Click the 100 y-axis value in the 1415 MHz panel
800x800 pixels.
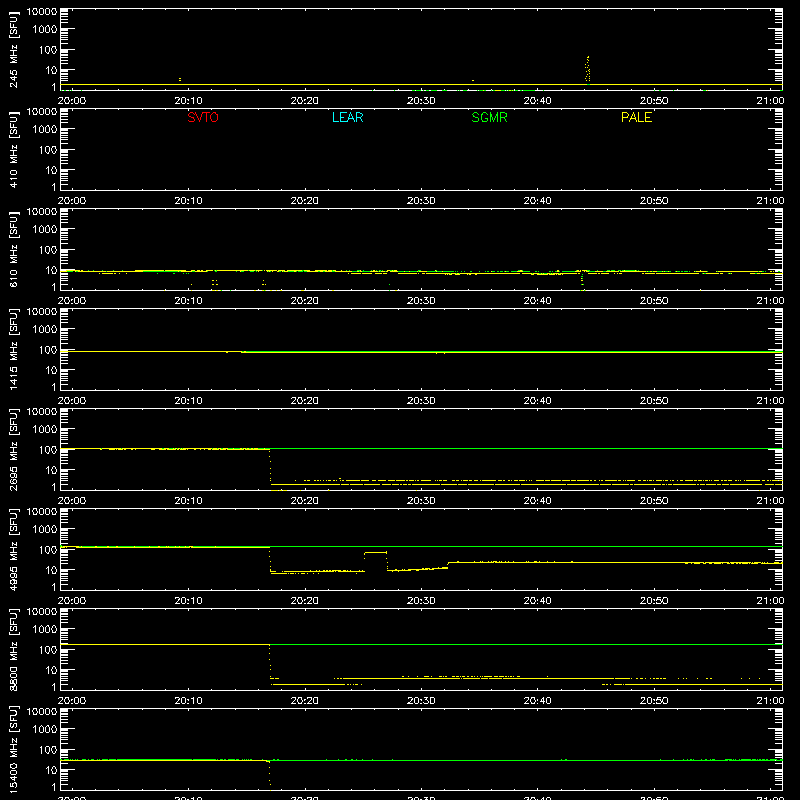point(48,350)
